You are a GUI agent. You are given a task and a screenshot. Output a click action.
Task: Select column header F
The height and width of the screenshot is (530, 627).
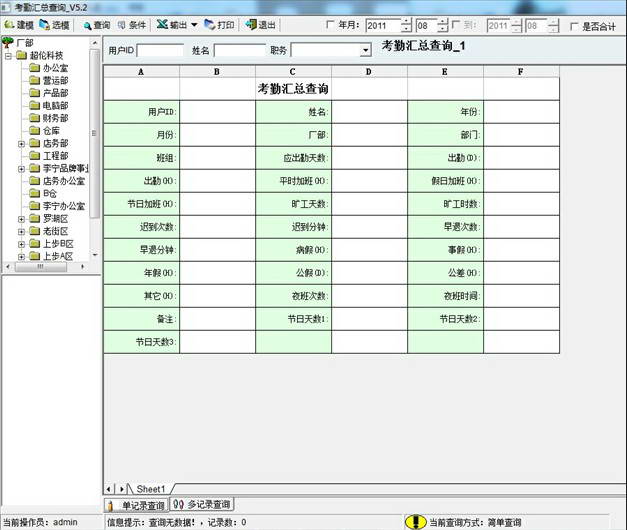(521, 72)
